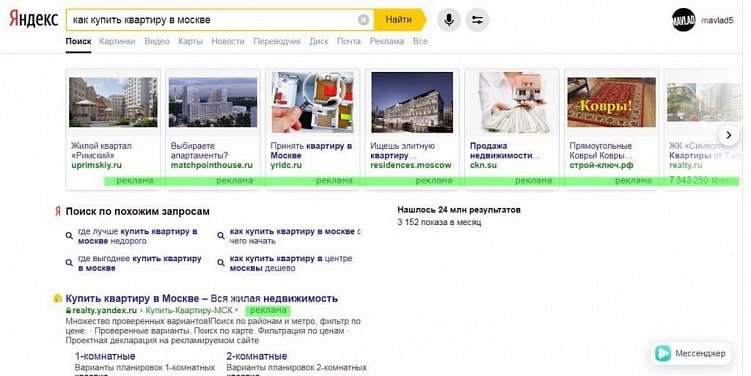Open the Жилой квартал «Римский» ad thumbnail
751x376 pixels.
tap(113, 102)
